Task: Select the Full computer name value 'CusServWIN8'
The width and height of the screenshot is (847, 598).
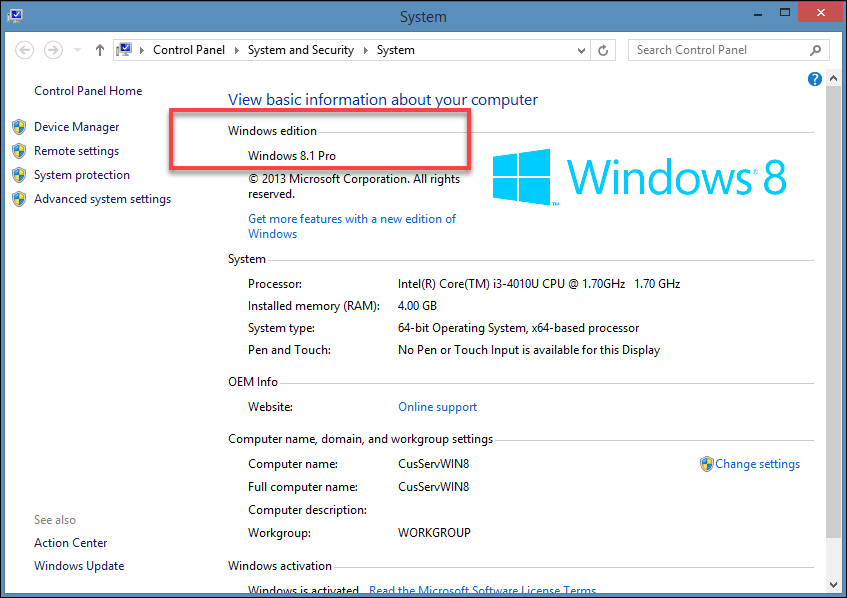Action: (434, 487)
